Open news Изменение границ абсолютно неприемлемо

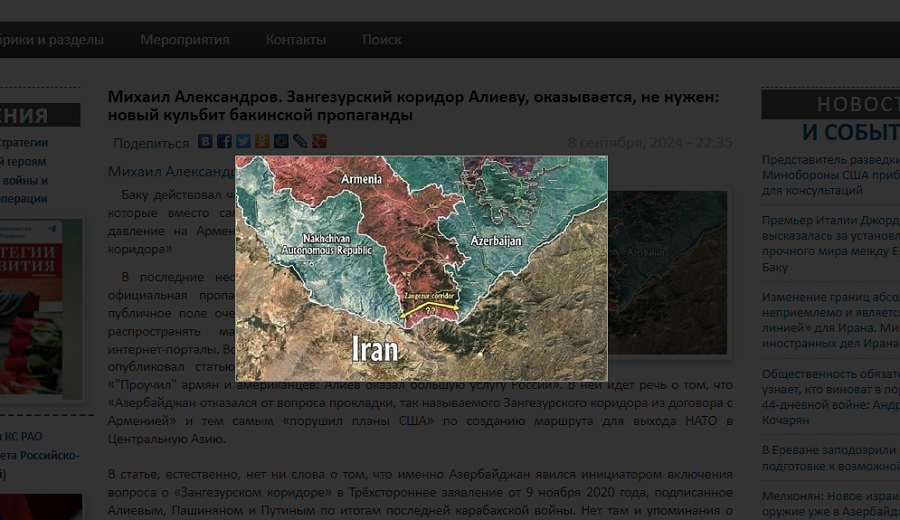[831, 320]
